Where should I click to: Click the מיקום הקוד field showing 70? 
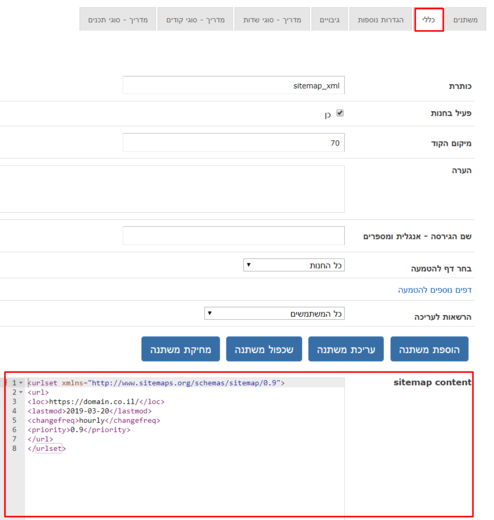[x=234, y=143]
